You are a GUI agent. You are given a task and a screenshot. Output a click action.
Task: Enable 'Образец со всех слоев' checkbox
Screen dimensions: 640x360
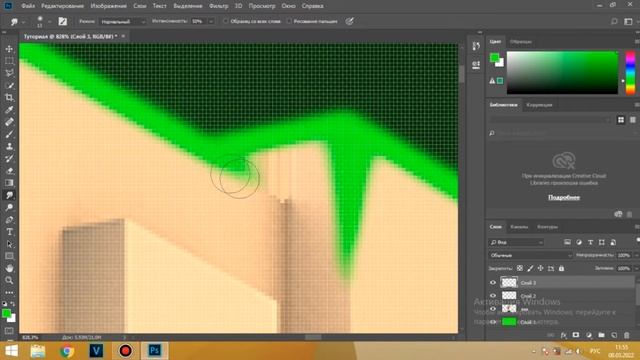pos(225,21)
